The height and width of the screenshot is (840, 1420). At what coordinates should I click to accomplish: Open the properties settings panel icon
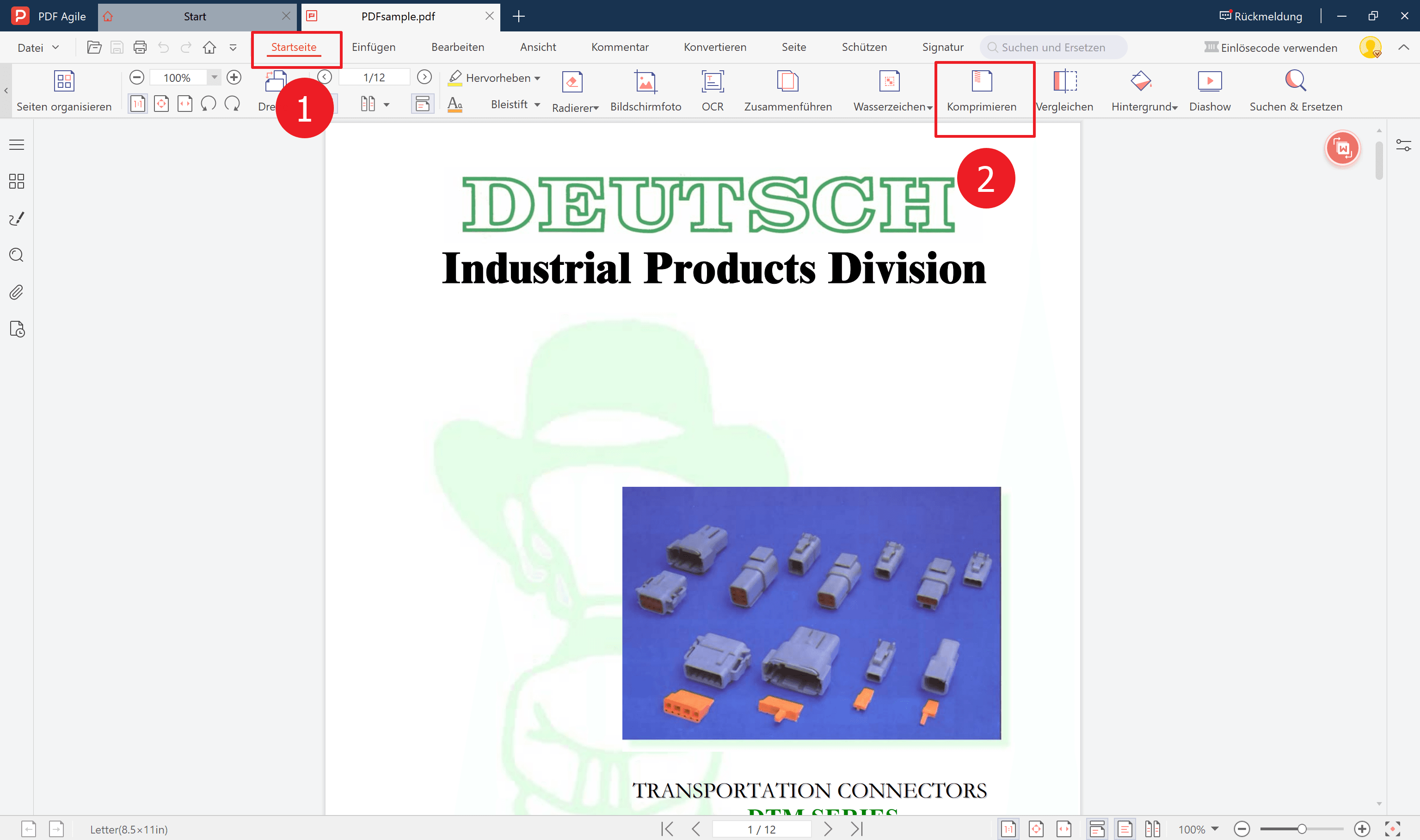click(1404, 146)
